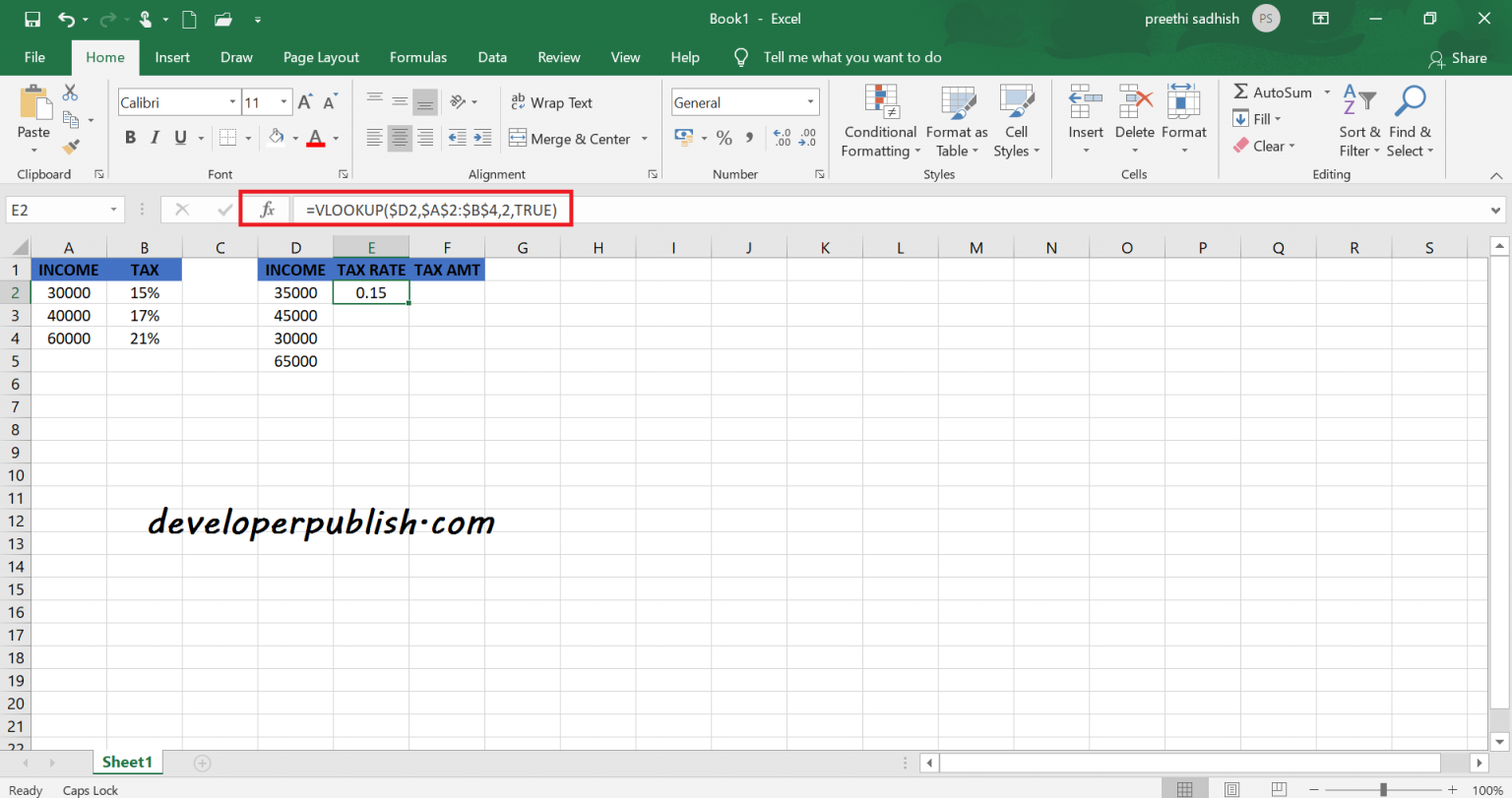Click the Increase Decimal icon
Image resolution: width=1512 pixels, height=798 pixels.
click(x=783, y=138)
